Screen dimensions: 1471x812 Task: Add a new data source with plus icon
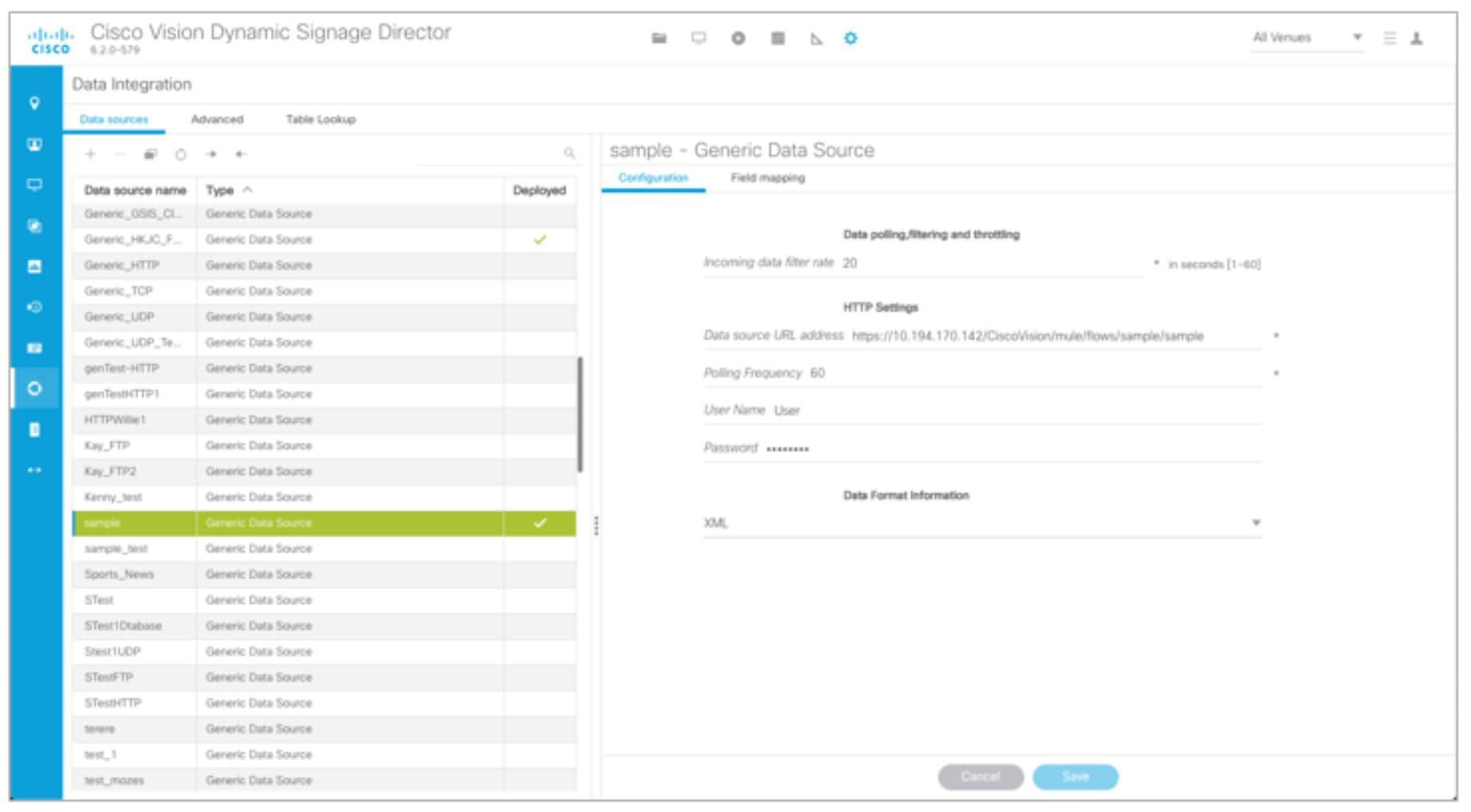click(x=90, y=154)
